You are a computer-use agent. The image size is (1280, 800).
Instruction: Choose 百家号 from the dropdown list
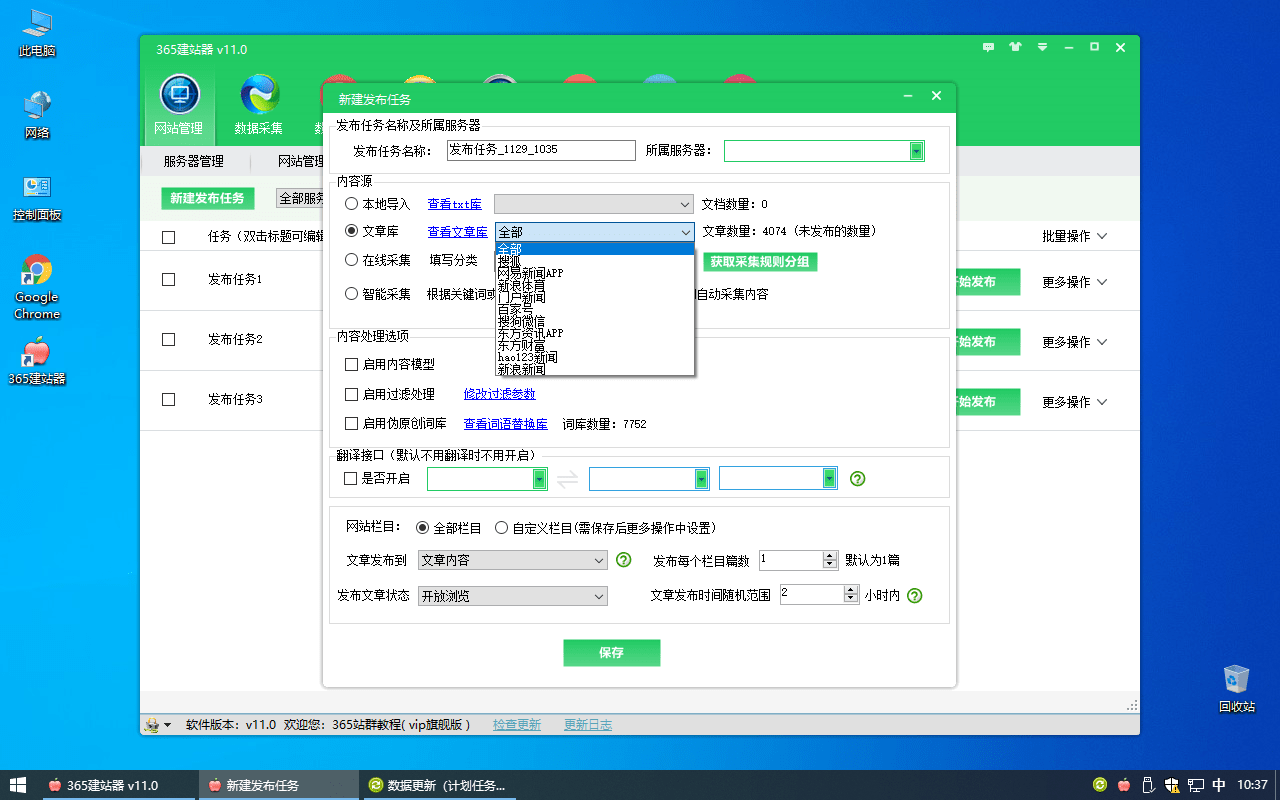point(594,309)
